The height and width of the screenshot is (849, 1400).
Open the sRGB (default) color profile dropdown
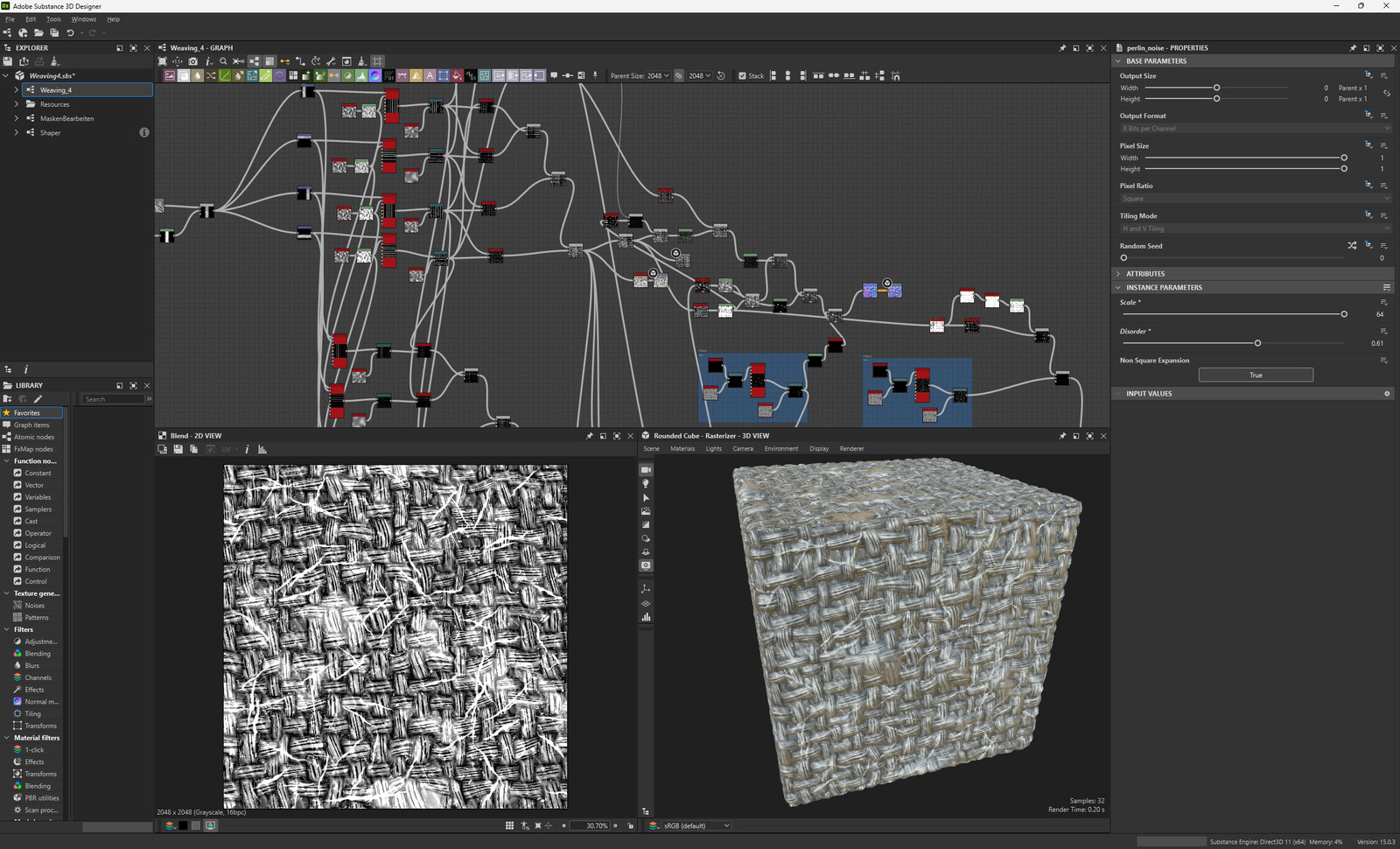coord(696,825)
